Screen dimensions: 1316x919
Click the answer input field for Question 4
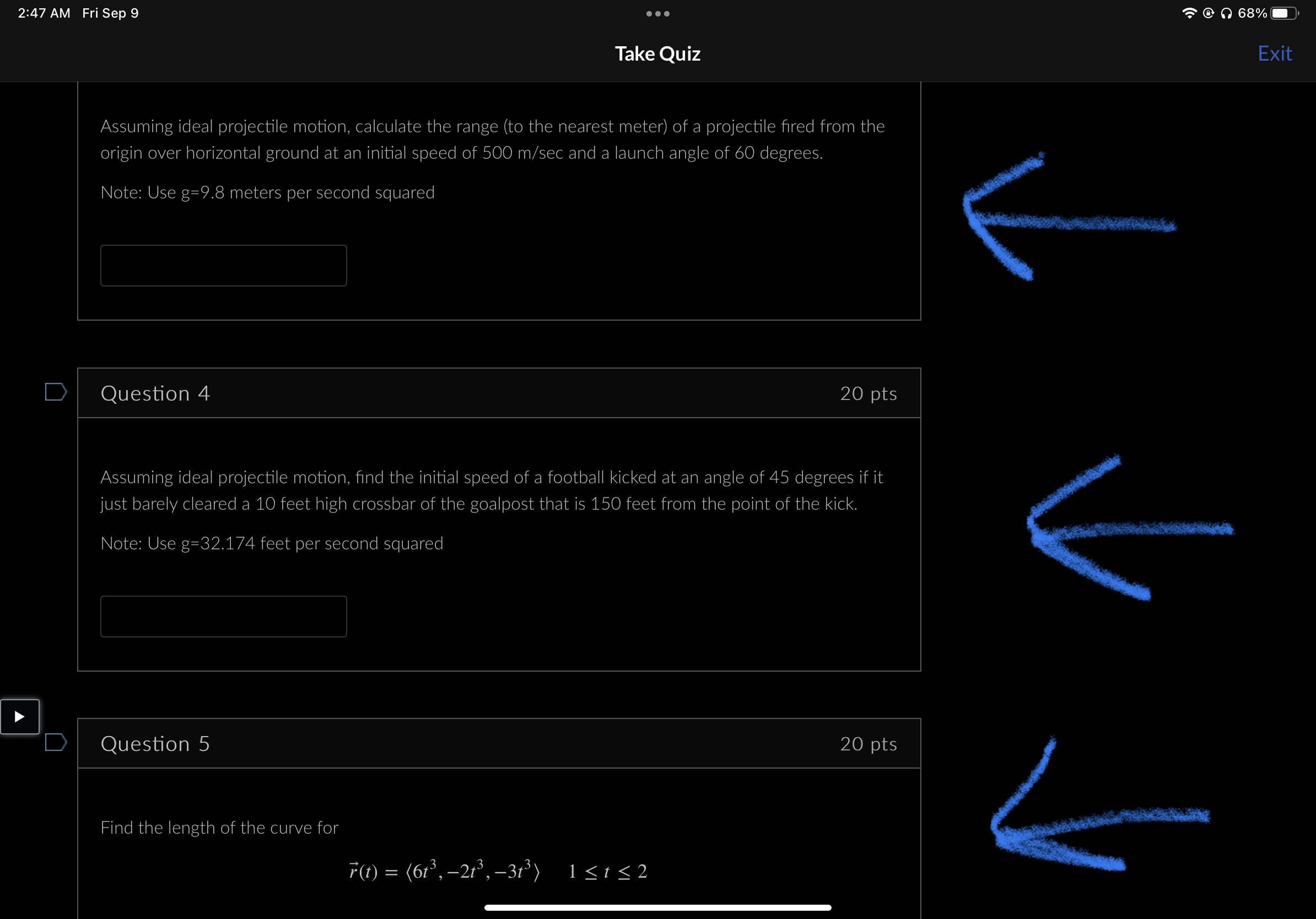click(x=224, y=615)
